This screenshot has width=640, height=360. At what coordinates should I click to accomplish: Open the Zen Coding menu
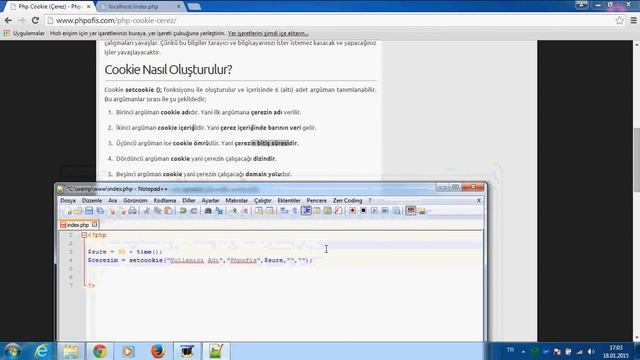tap(347, 200)
